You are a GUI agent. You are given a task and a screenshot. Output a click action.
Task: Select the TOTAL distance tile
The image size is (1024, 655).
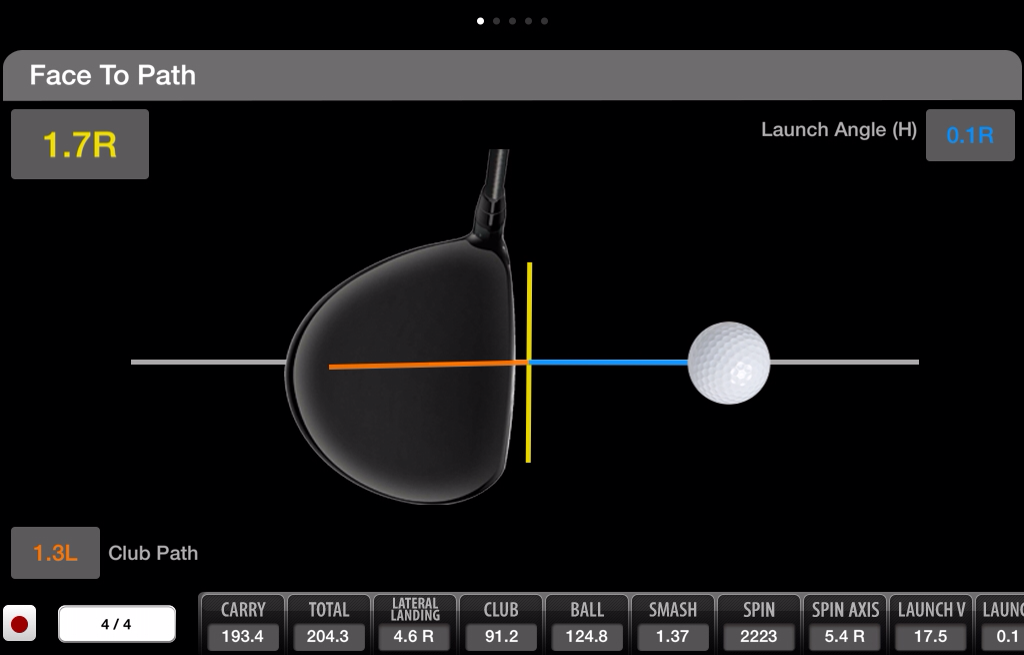(328, 624)
